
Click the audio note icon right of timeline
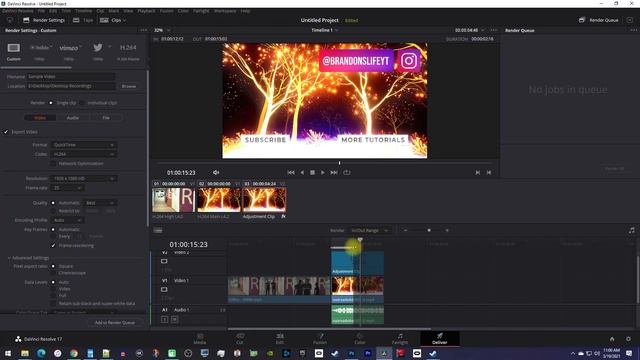coord(631,231)
